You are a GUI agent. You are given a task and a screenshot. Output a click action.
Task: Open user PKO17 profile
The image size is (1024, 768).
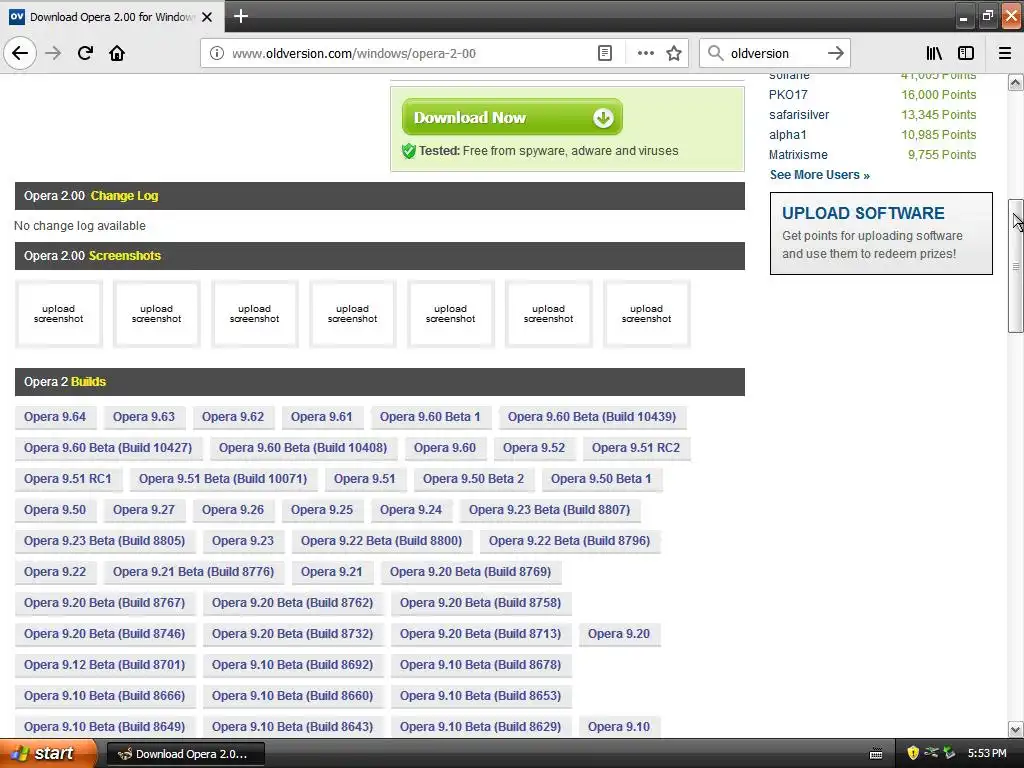click(x=788, y=95)
